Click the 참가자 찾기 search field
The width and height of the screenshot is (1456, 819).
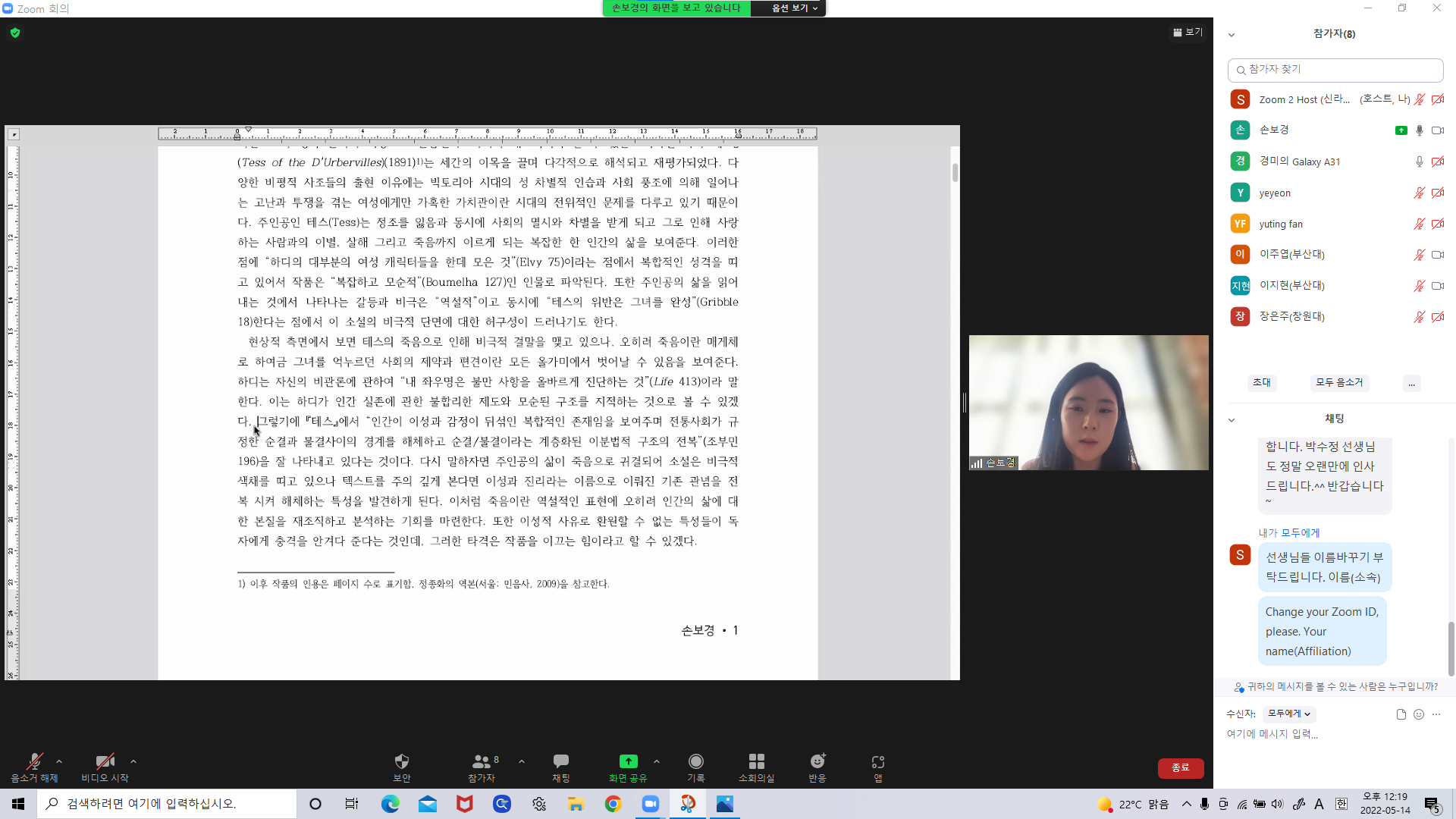(1335, 70)
